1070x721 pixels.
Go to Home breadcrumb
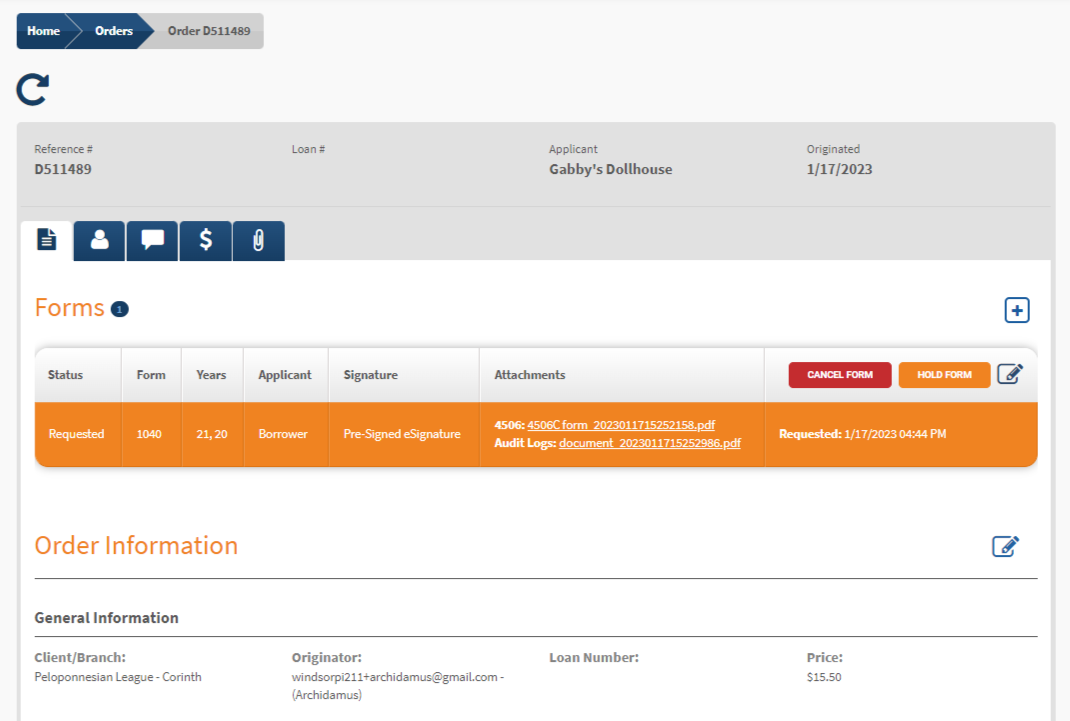[43, 31]
